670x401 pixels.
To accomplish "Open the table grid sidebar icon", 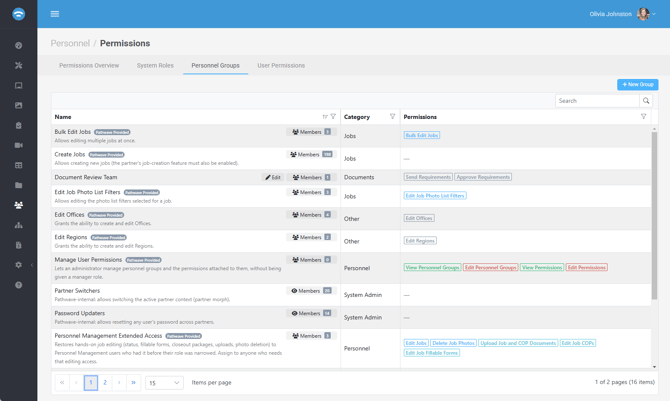I will (x=18, y=165).
